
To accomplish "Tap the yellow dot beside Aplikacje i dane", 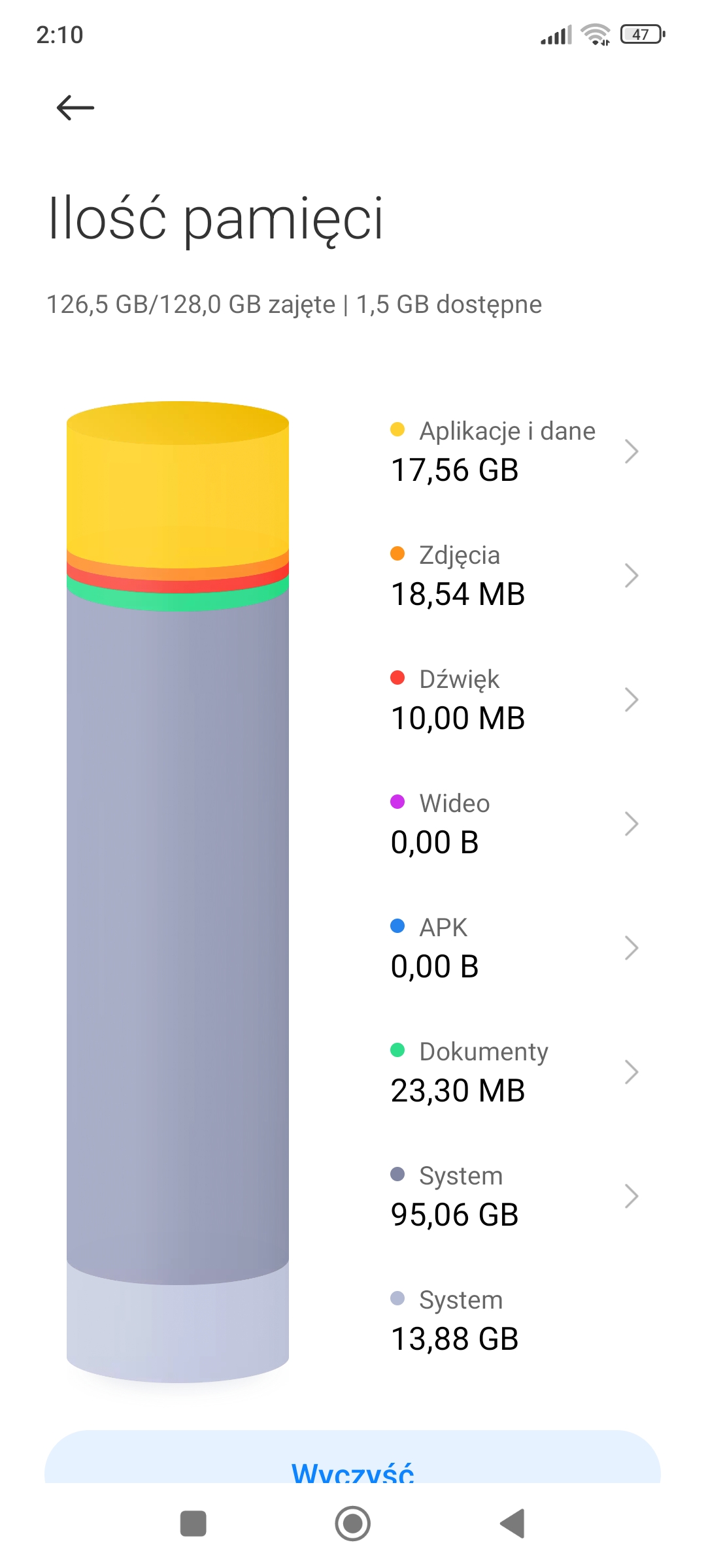I will [397, 429].
